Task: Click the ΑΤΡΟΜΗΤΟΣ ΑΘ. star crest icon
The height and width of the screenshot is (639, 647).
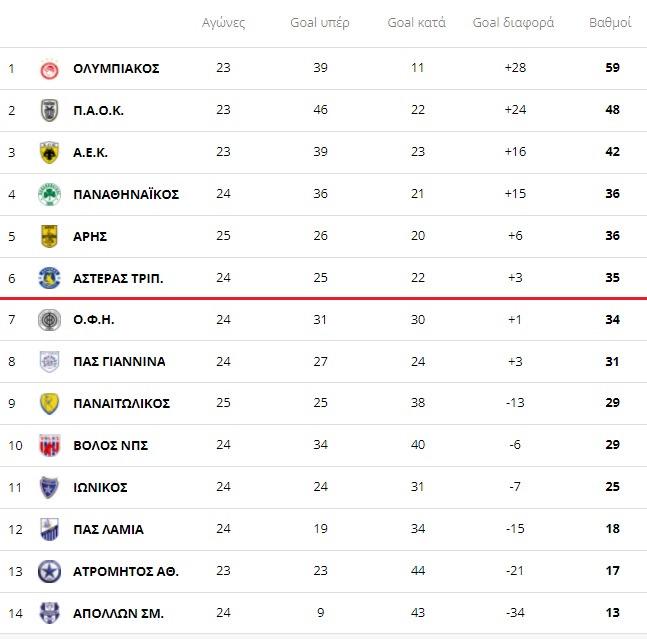Action: point(48,571)
